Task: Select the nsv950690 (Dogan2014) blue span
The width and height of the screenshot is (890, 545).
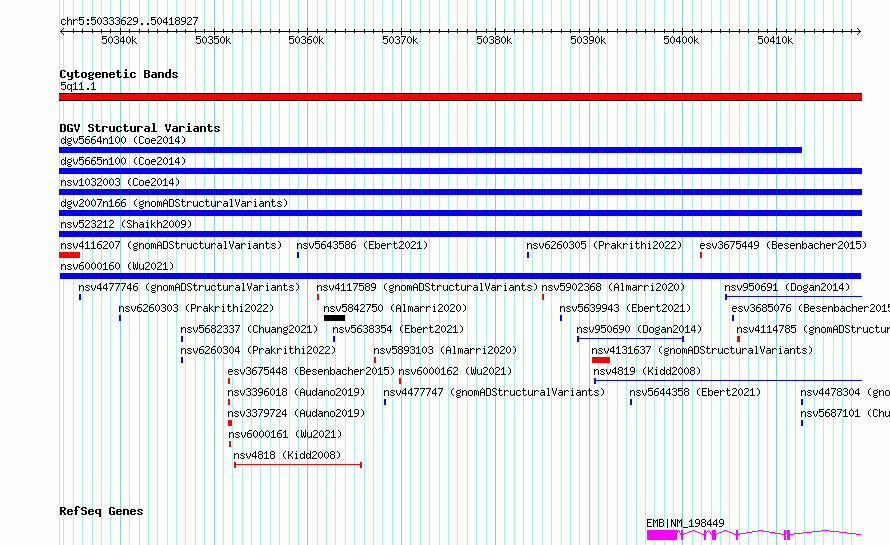Action: tap(631, 339)
